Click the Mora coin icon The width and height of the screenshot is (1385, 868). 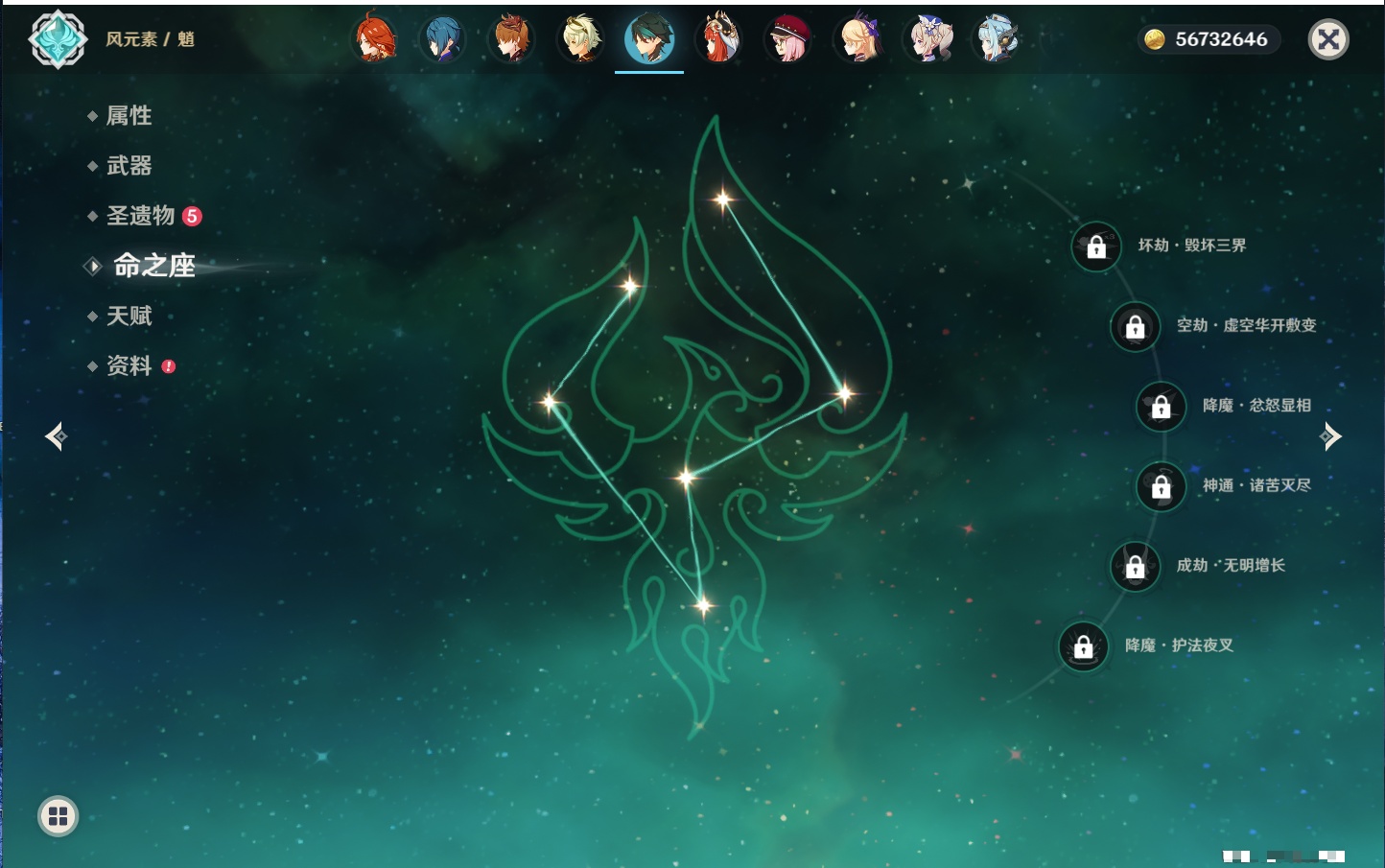tap(1155, 39)
